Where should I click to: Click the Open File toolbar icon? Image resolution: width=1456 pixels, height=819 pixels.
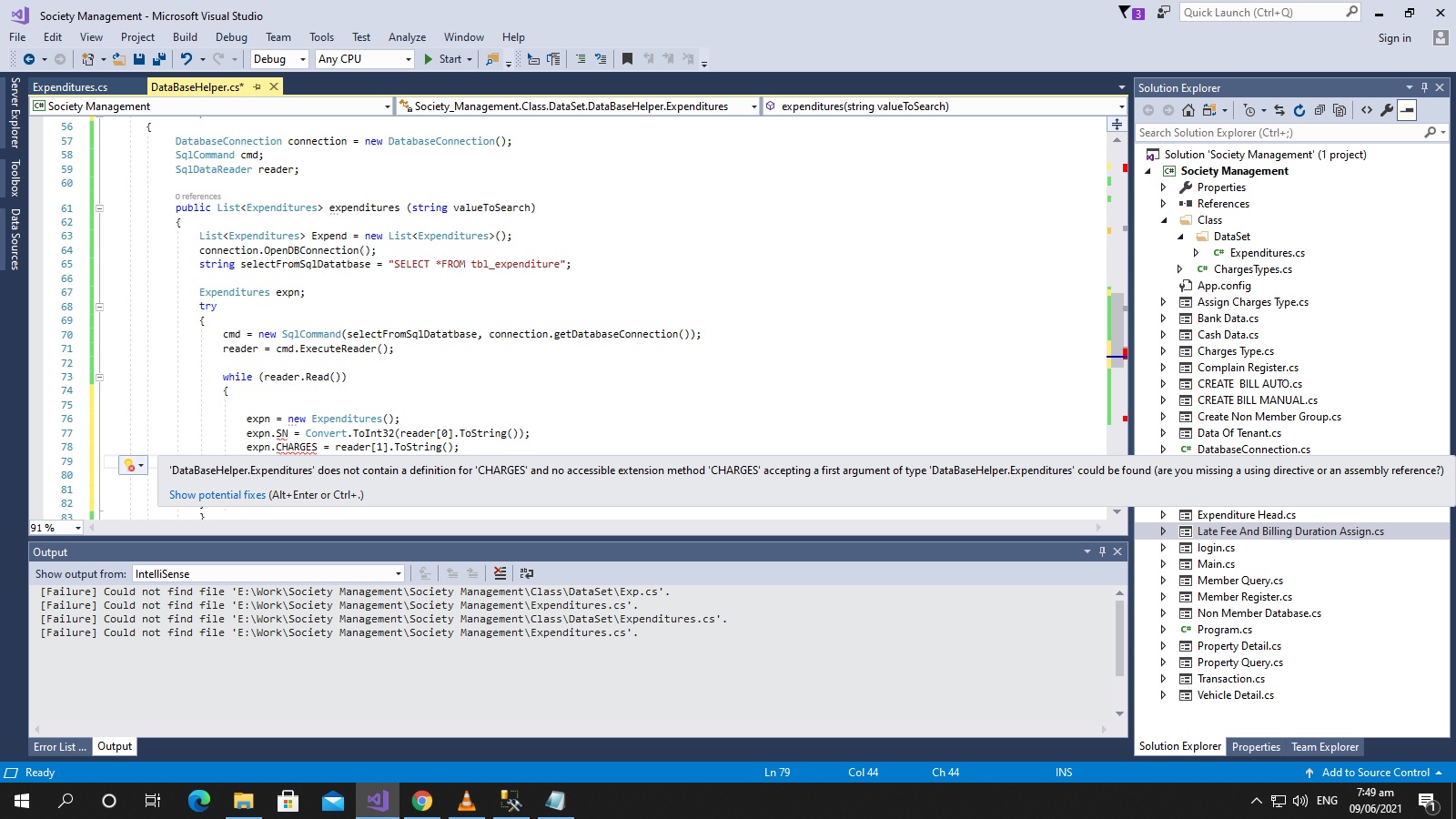point(118,59)
